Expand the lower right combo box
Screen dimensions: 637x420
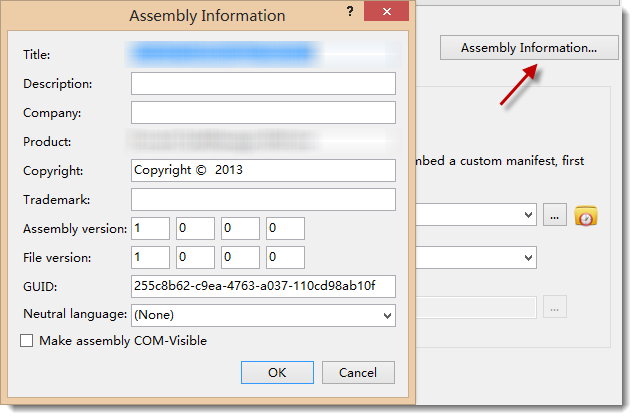[476, 258]
